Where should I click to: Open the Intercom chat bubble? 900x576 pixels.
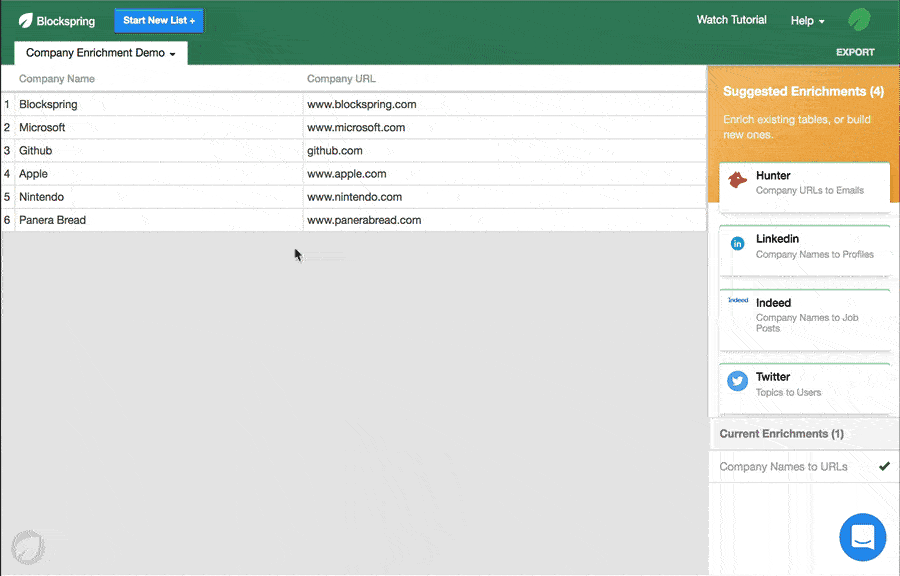coord(862,537)
